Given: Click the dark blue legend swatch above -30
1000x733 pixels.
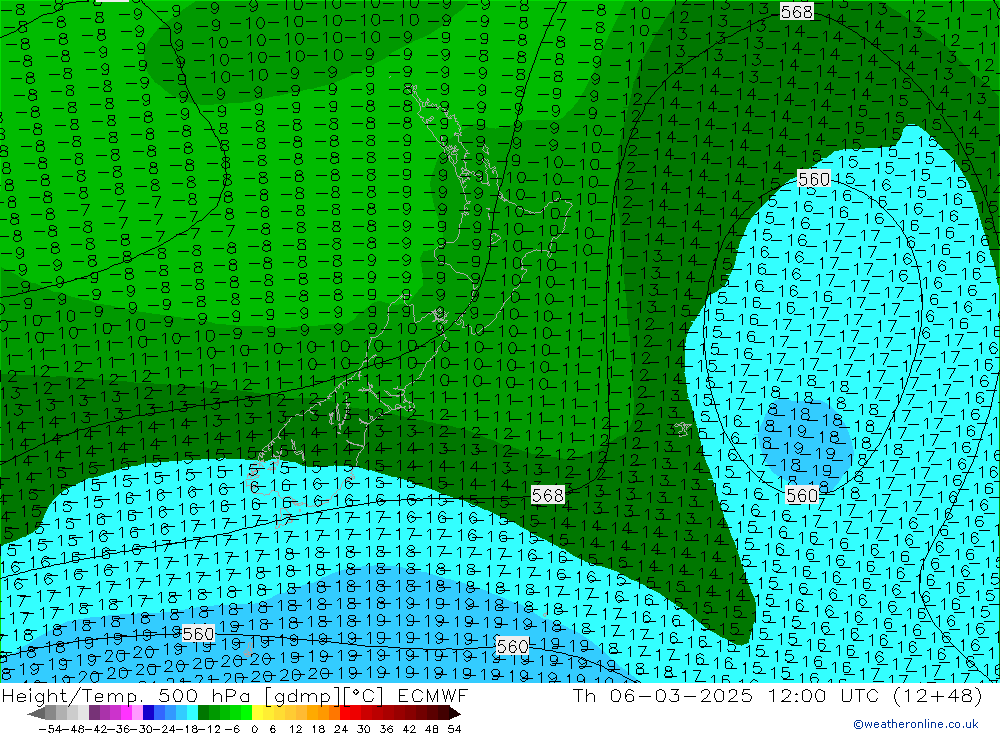Looking at the screenshot, I should 149,713.
